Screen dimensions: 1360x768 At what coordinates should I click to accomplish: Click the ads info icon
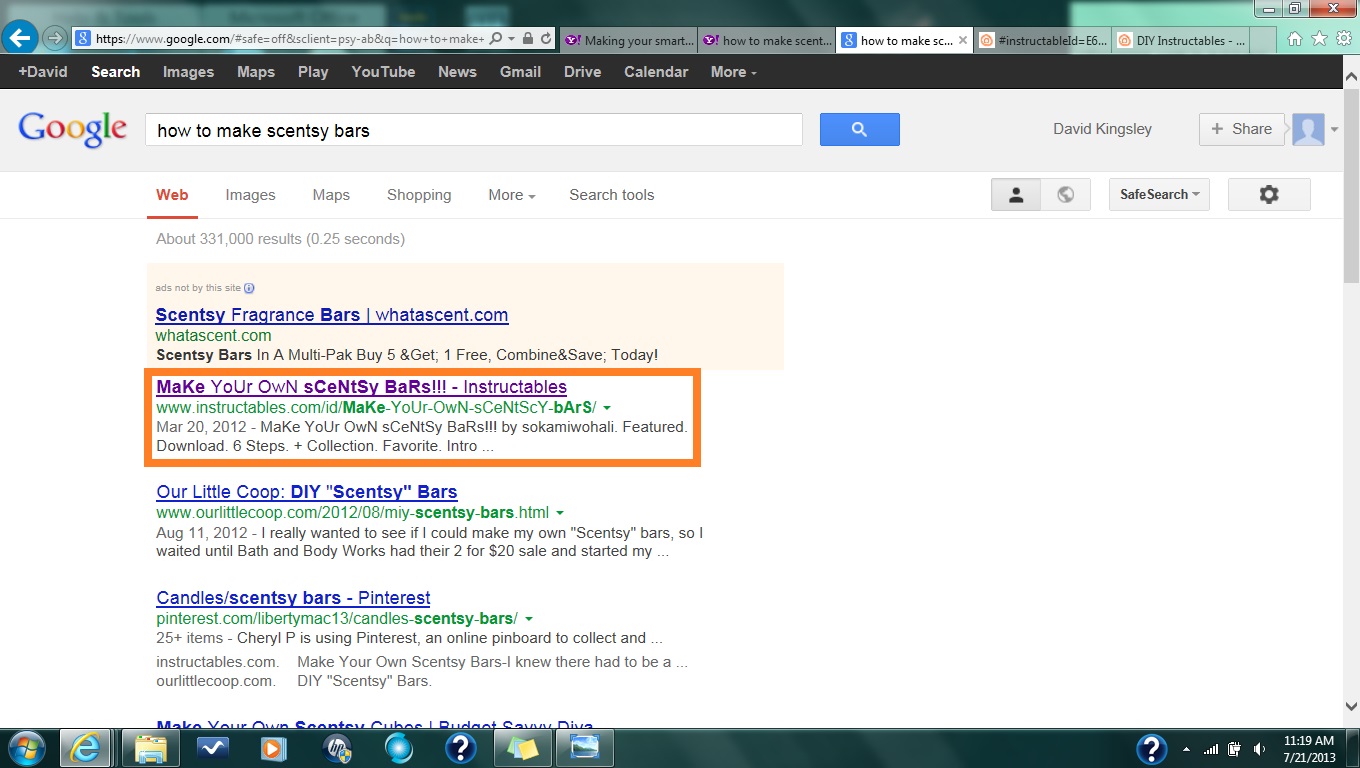click(x=249, y=288)
